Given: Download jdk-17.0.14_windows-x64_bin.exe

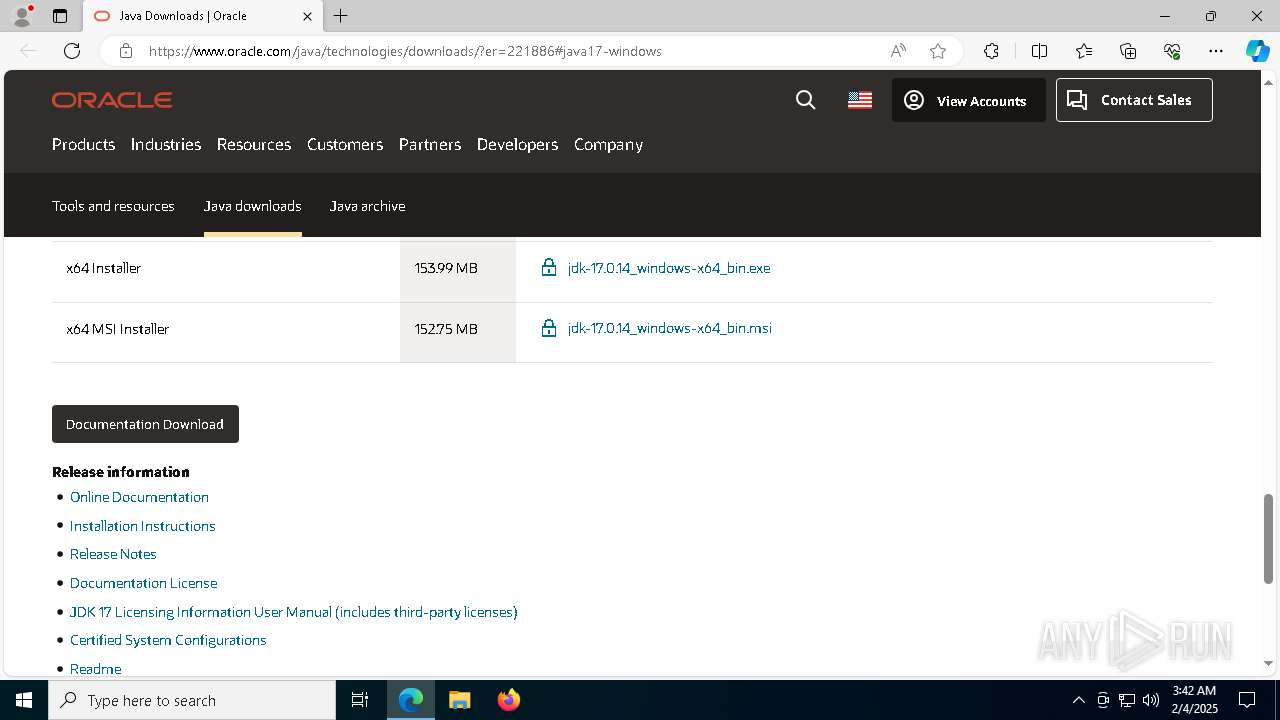Looking at the screenshot, I should pos(669,268).
